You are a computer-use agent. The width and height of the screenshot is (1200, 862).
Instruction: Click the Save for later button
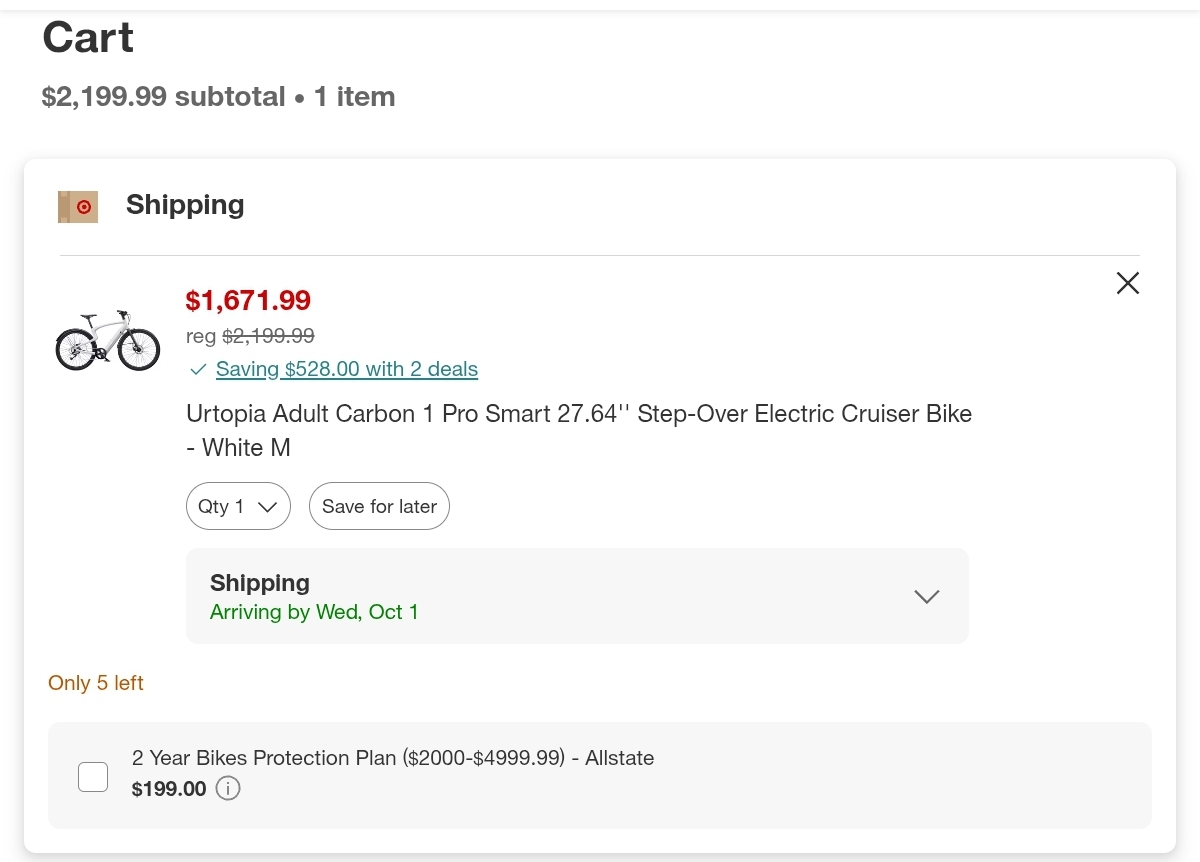click(379, 506)
